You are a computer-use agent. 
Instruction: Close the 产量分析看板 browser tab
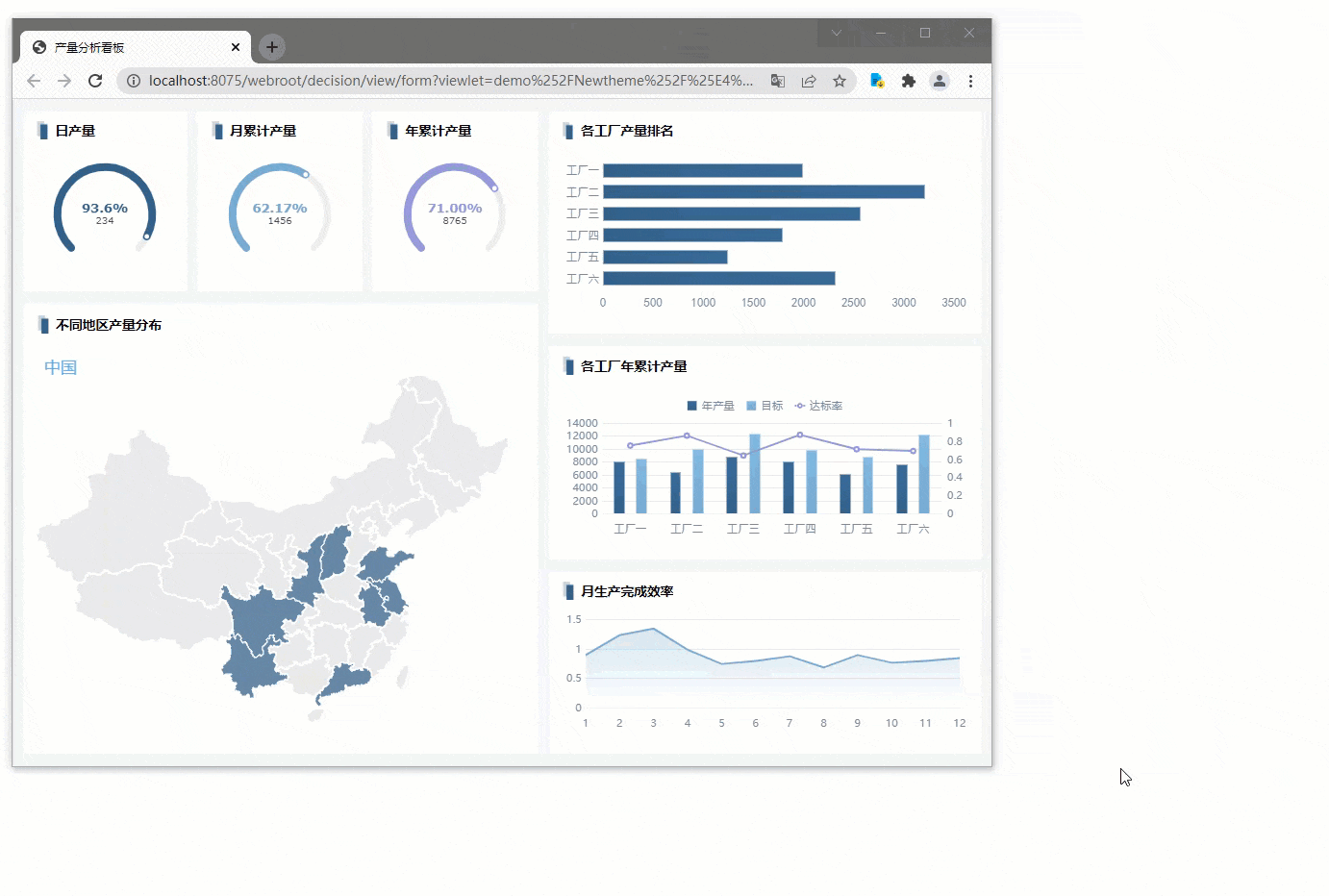236,47
